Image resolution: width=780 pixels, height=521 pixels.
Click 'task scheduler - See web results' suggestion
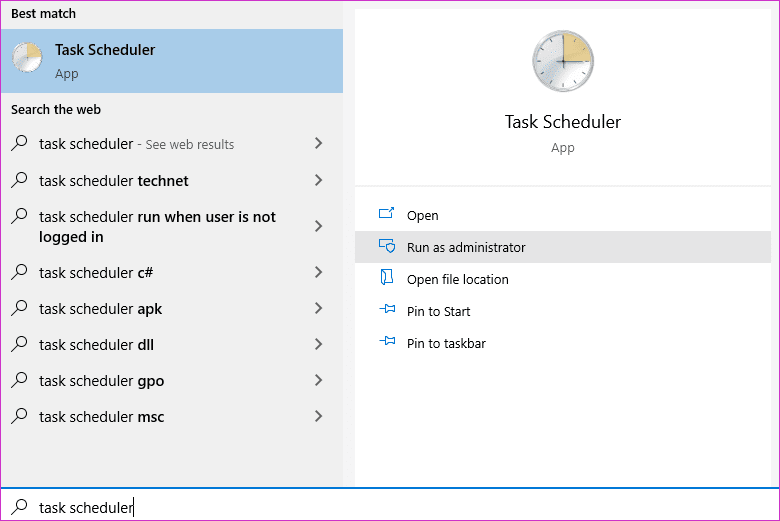point(172,143)
